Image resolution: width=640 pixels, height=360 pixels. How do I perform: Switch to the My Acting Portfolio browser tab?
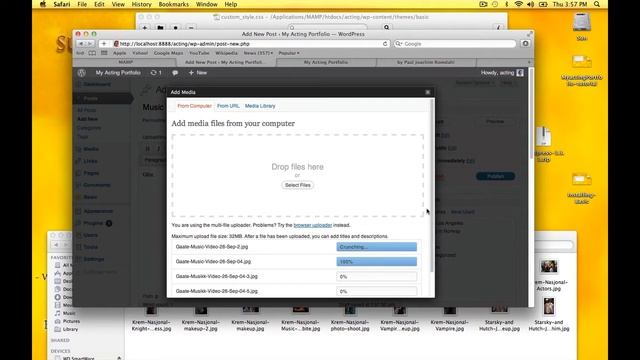point(326,62)
